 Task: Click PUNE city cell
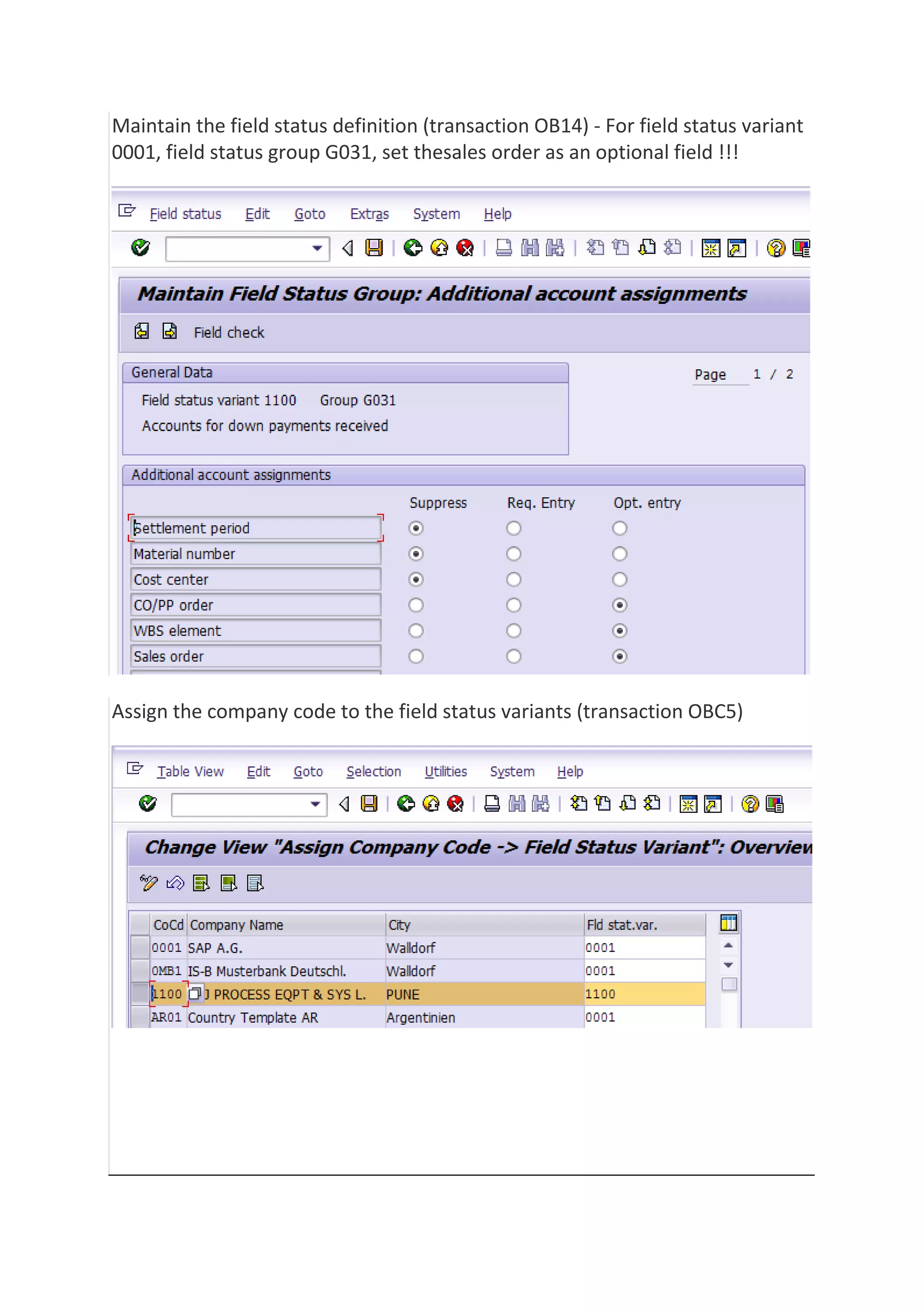click(485, 994)
